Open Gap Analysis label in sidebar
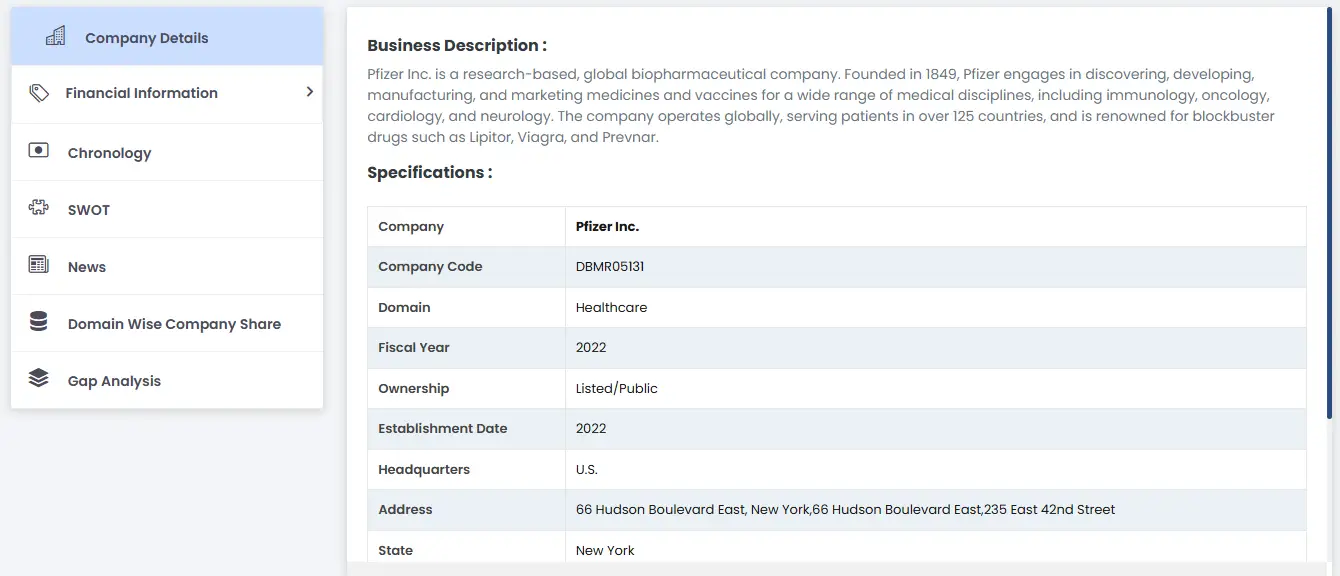Screen dimensions: 1340x576 coord(114,381)
